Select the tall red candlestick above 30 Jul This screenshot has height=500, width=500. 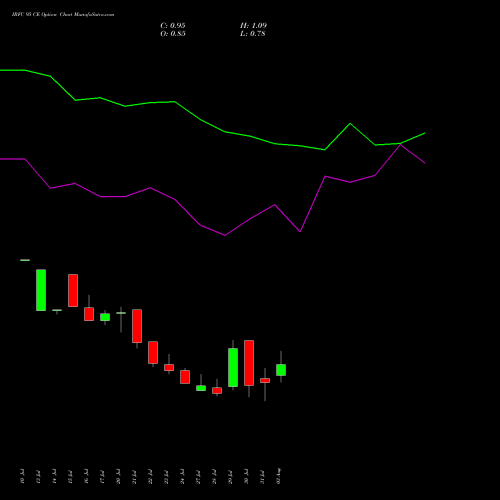[x=249, y=363]
